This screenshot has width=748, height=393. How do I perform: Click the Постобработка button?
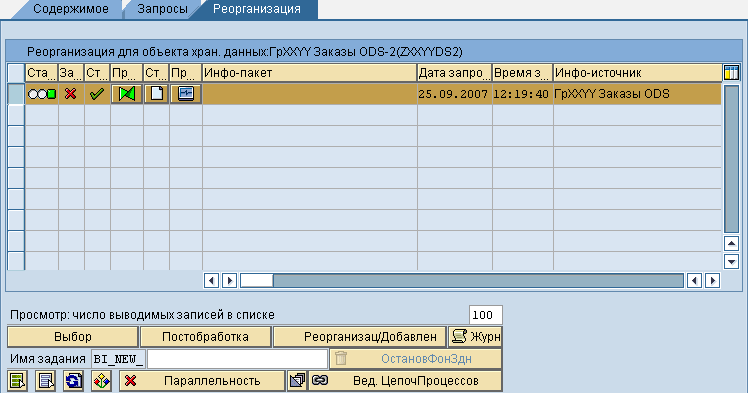click(205, 337)
